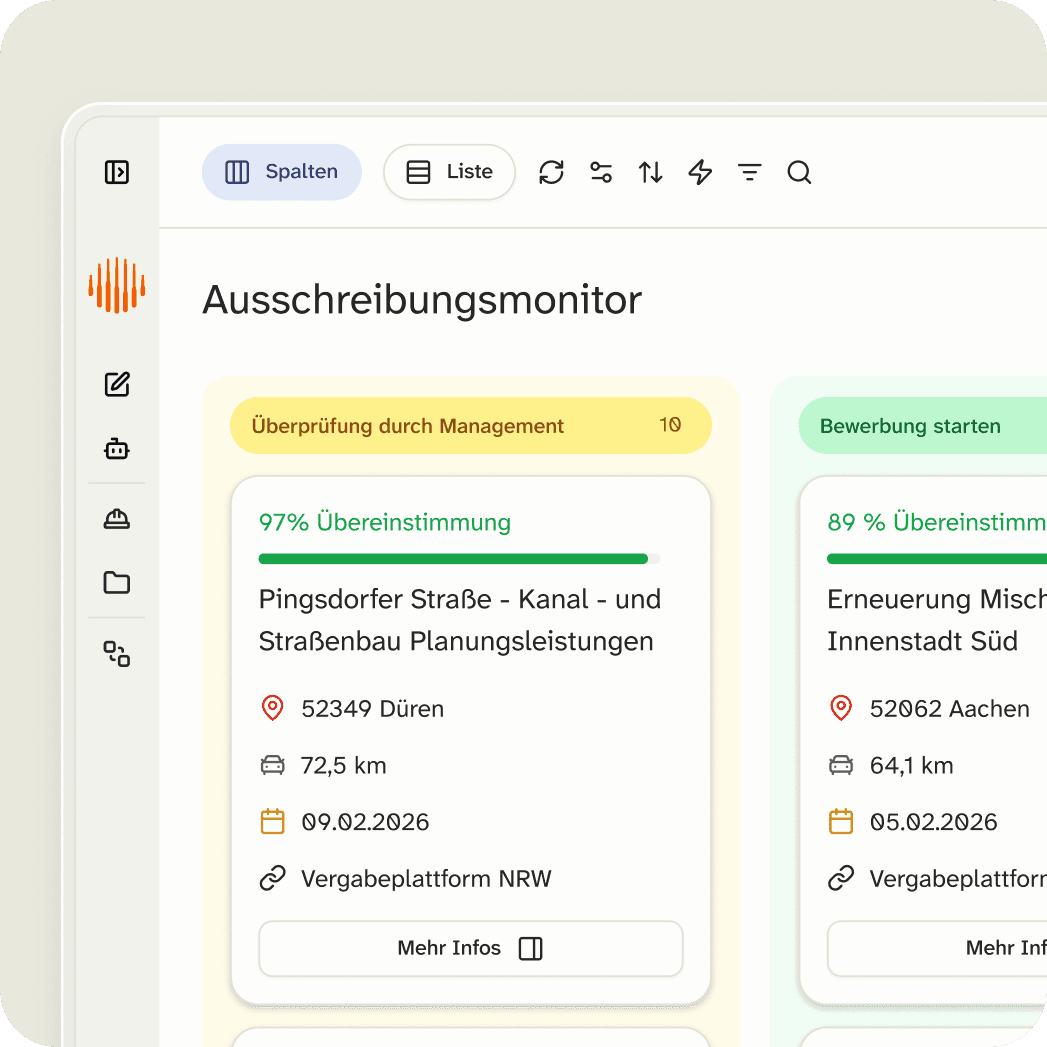This screenshot has width=1047, height=1047.
Task: Switch to Liste view
Action: pos(449,172)
